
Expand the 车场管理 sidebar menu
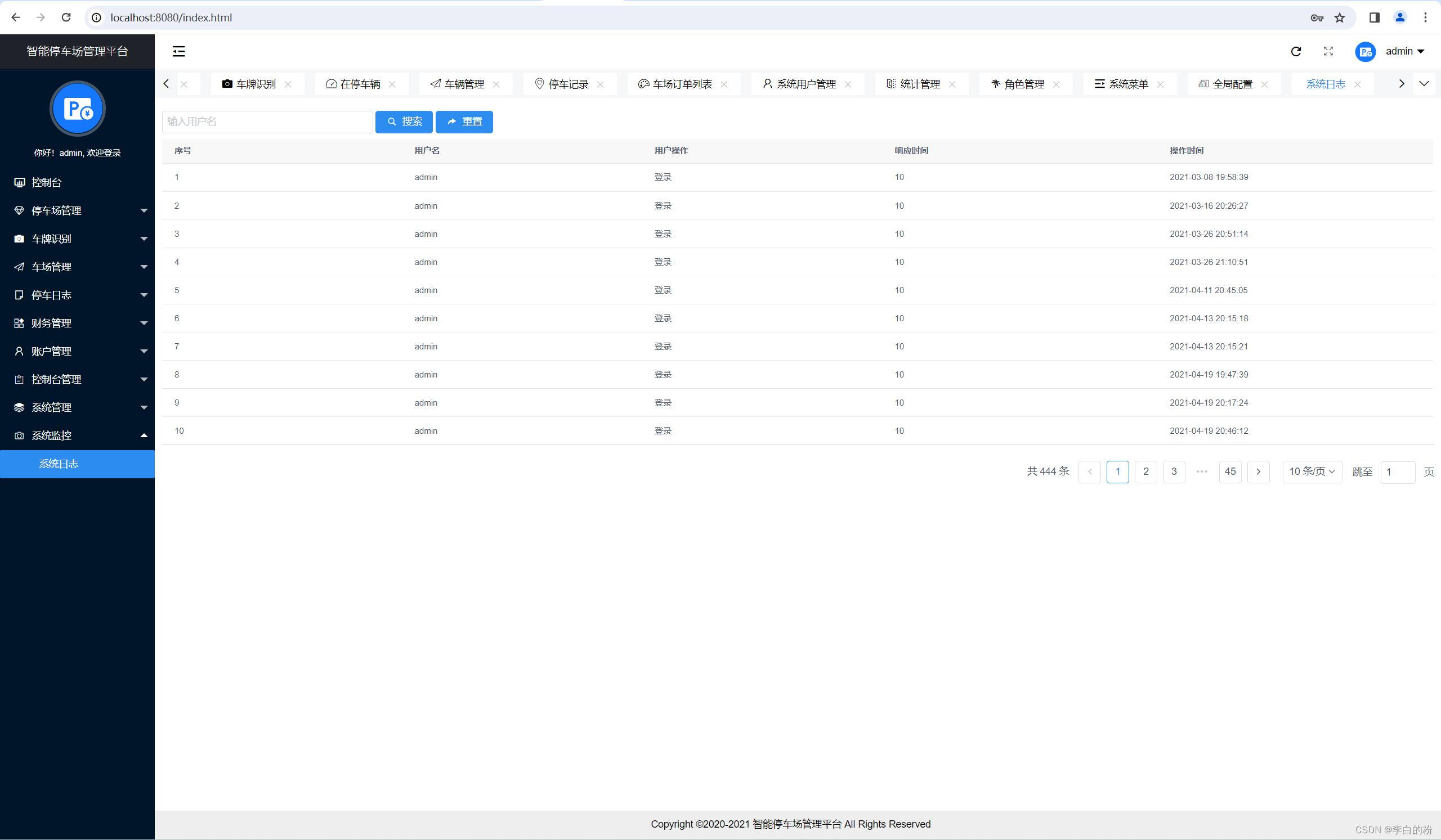(77, 267)
